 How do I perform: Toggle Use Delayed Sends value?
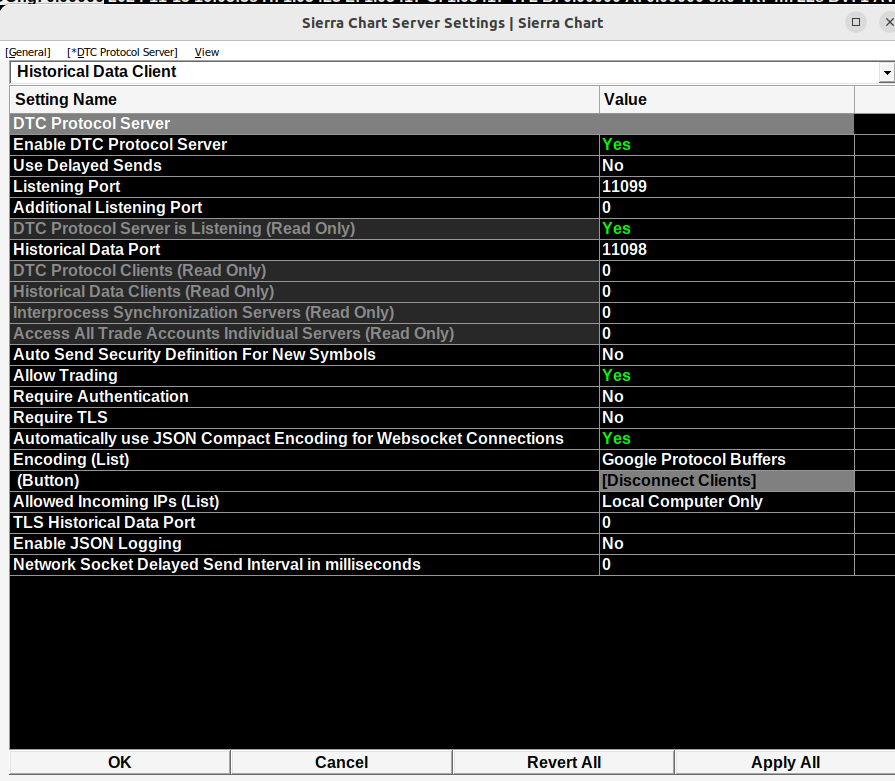[x=727, y=166]
